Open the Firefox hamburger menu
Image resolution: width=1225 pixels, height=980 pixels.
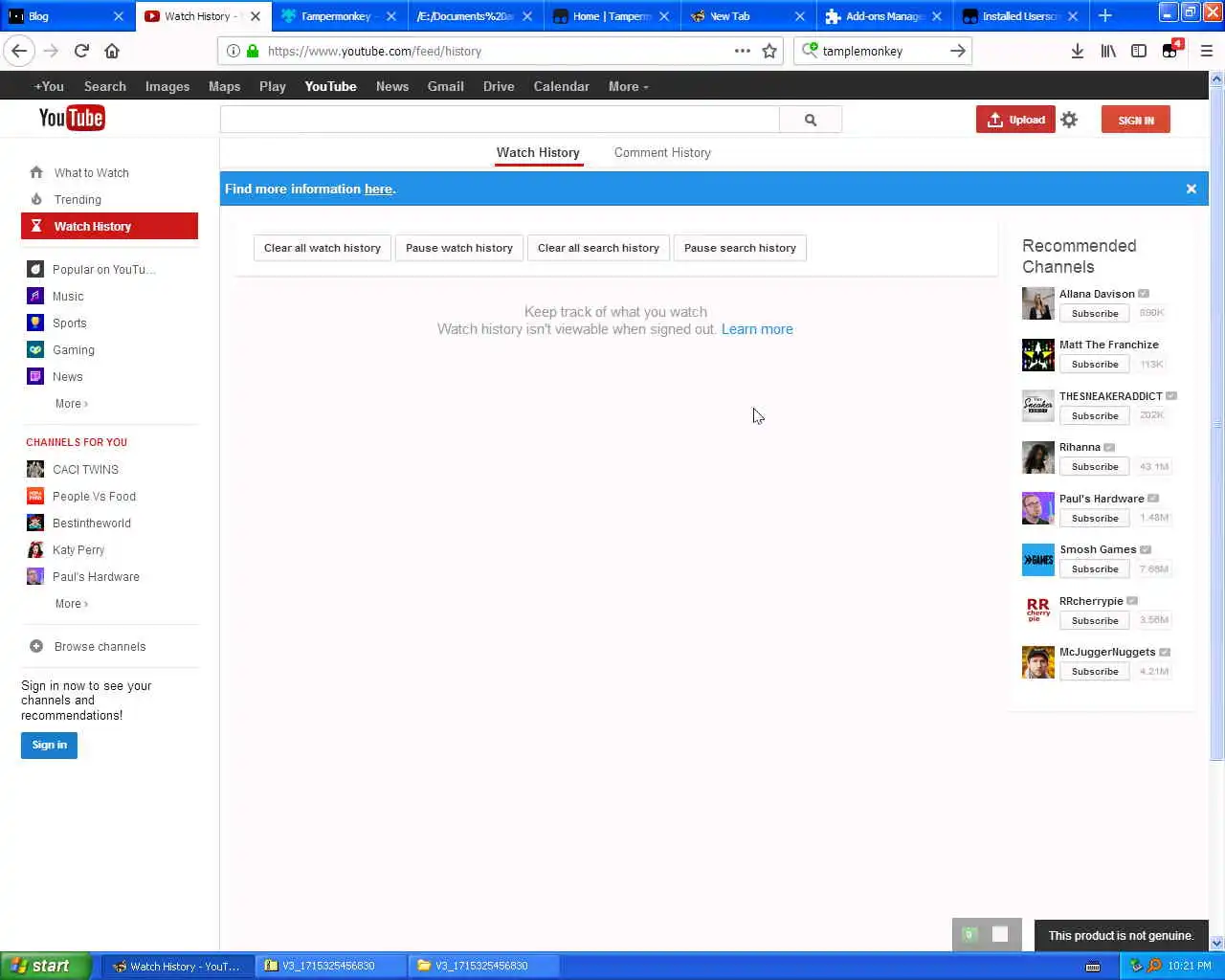pos(1207,51)
